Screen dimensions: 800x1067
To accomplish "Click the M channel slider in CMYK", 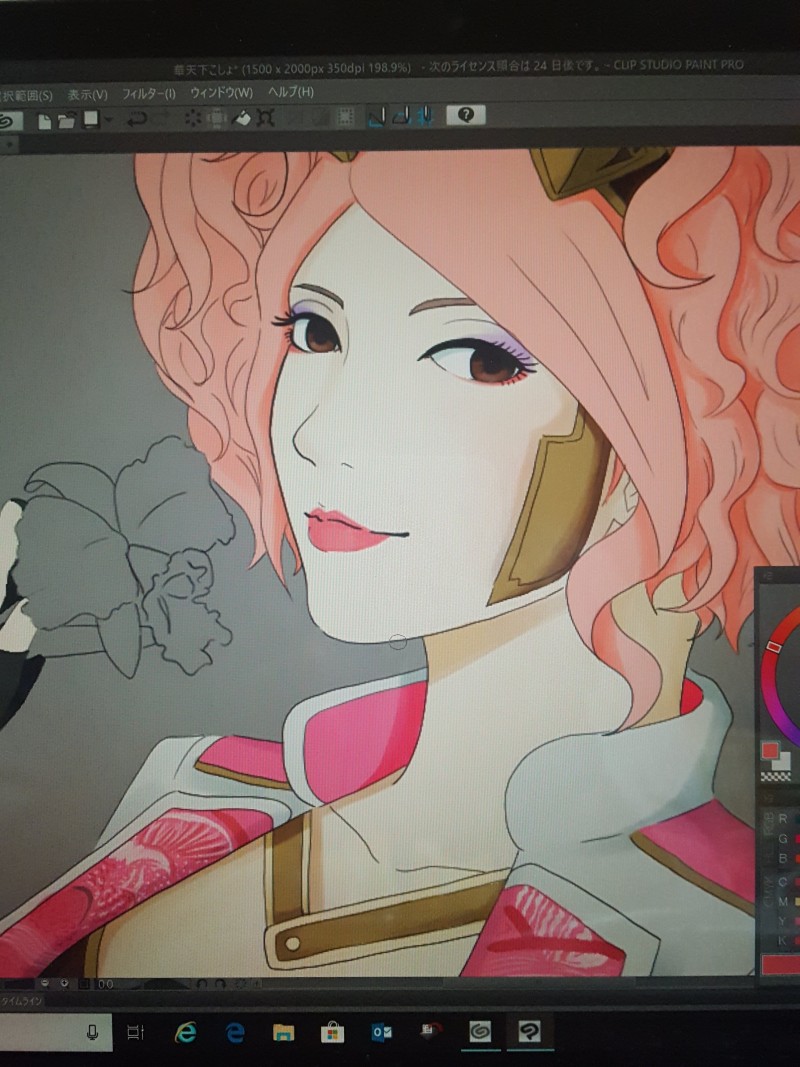I will 796,902.
